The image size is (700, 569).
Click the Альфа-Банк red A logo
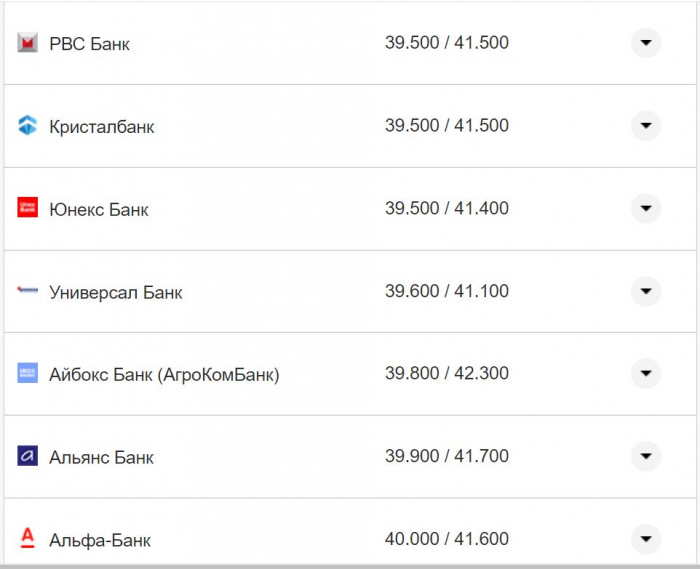[x=28, y=539]
